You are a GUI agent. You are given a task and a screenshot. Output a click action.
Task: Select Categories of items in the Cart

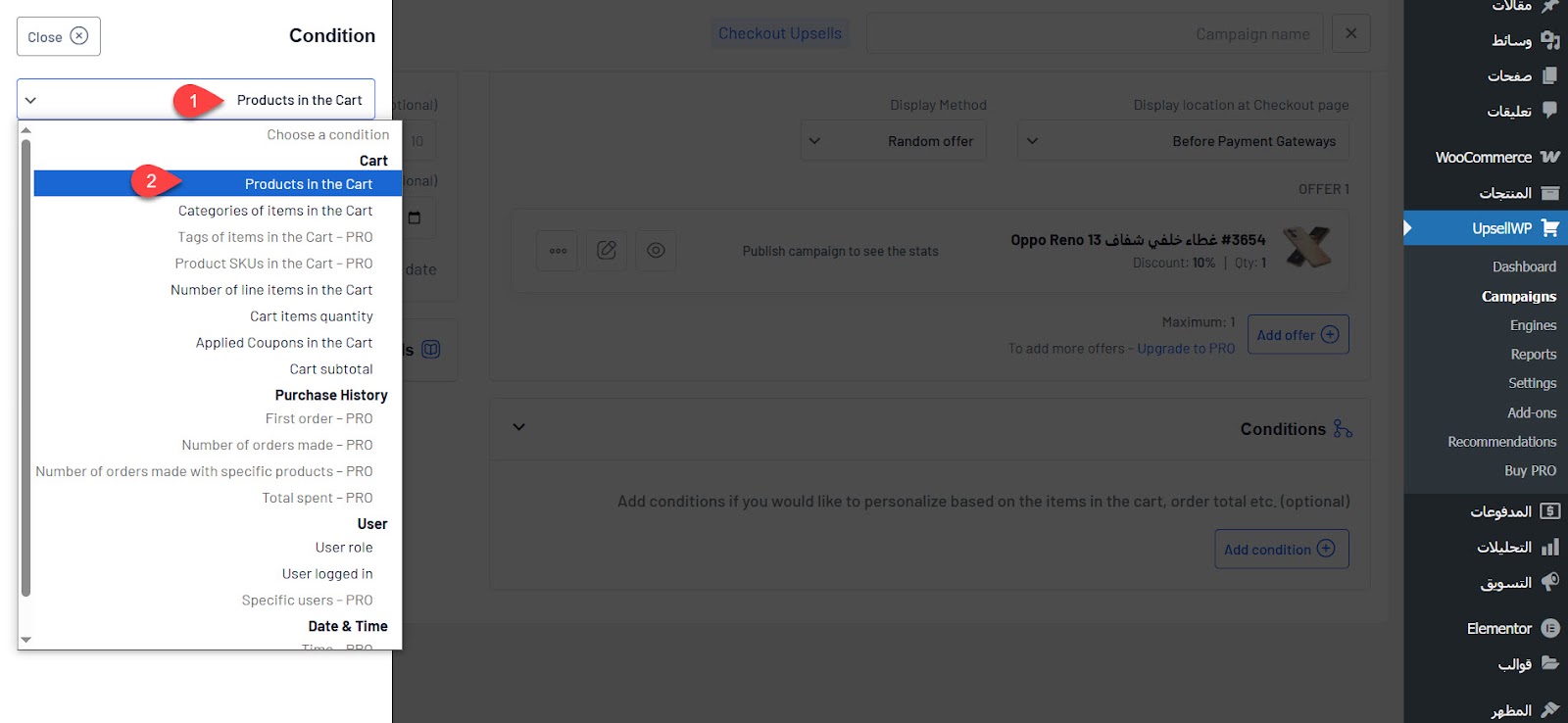click(x=275, y=211)
